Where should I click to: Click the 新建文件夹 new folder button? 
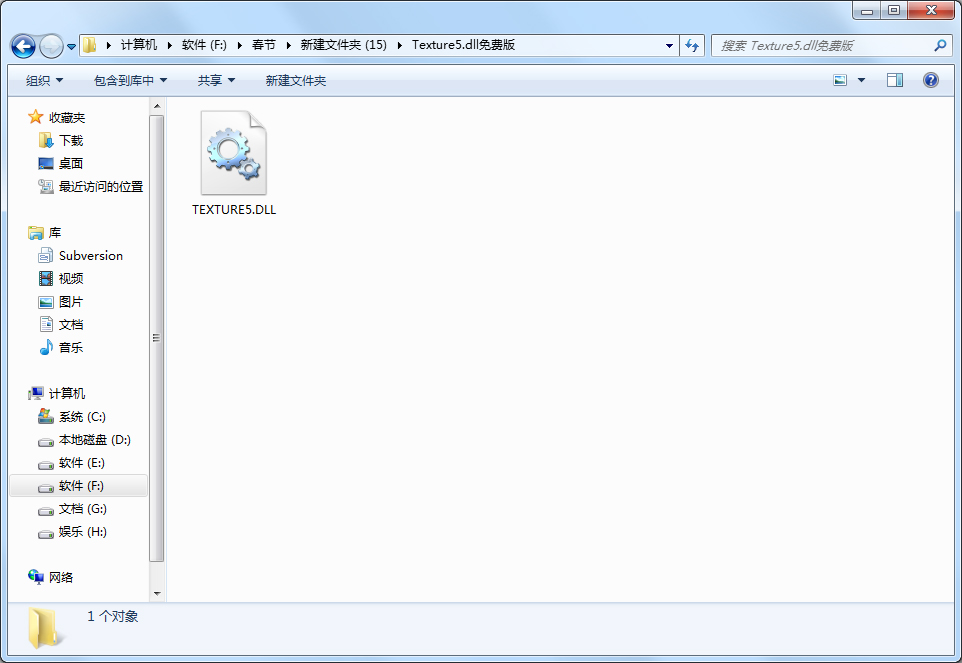point(296,80)
